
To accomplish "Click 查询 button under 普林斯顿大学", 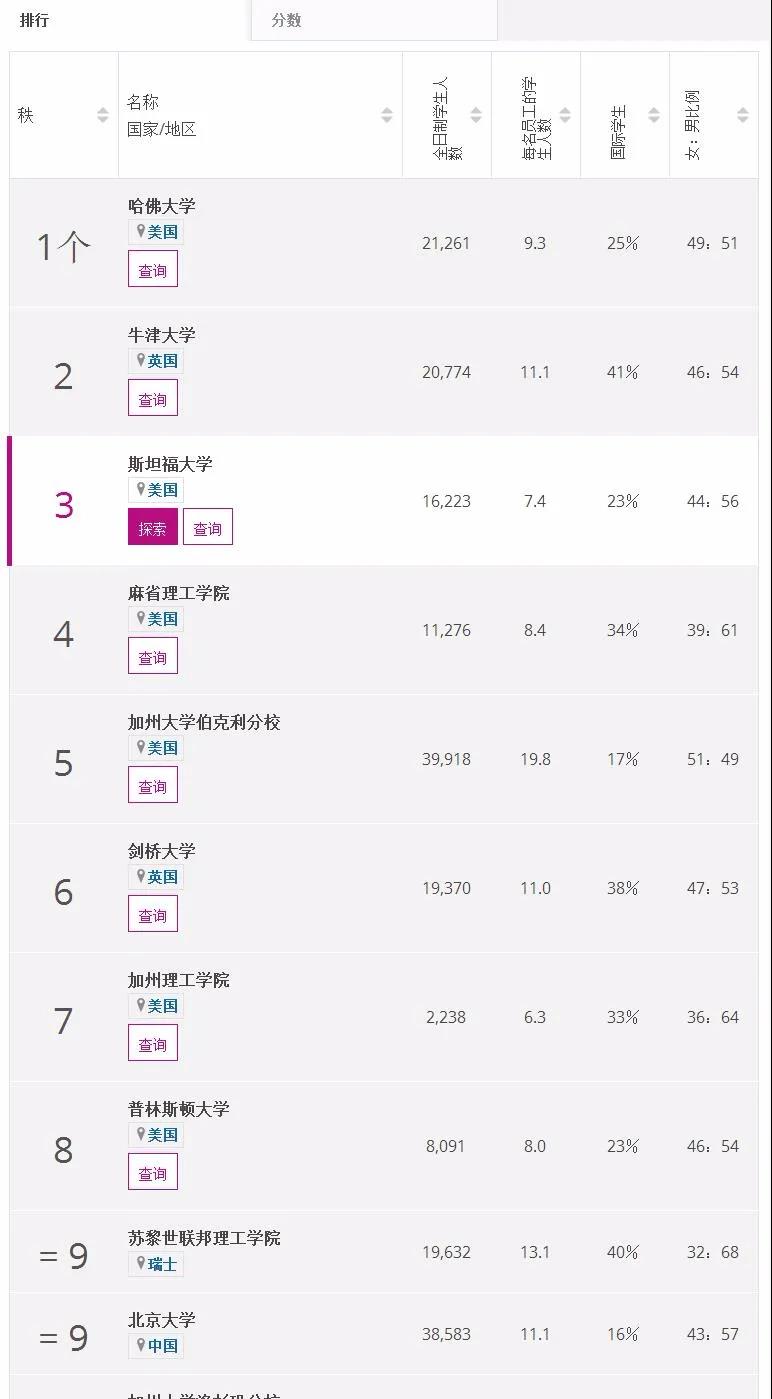I will pos(153,1173).
